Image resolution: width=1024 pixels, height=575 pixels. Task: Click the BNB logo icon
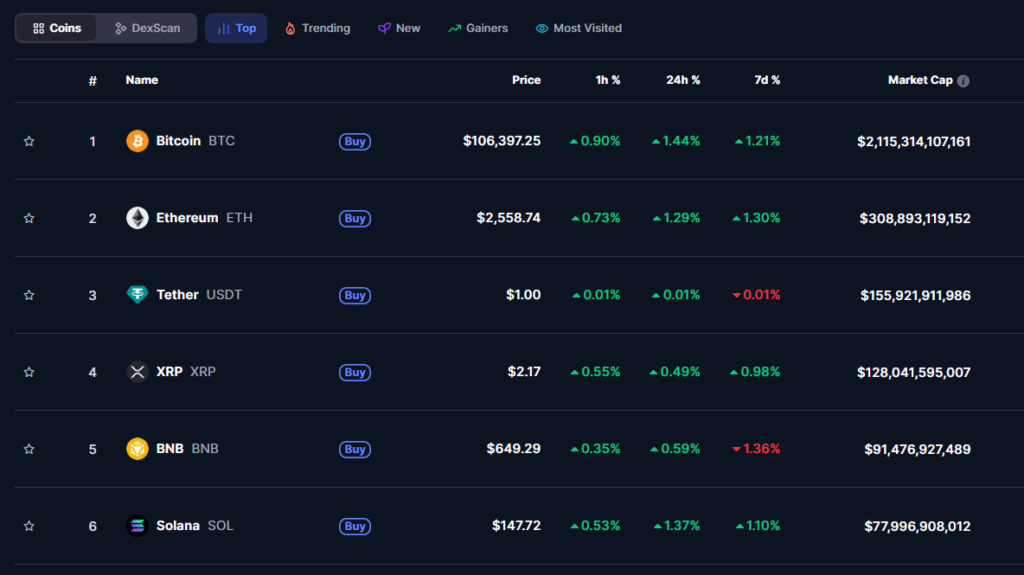click(x=137, y=449)
